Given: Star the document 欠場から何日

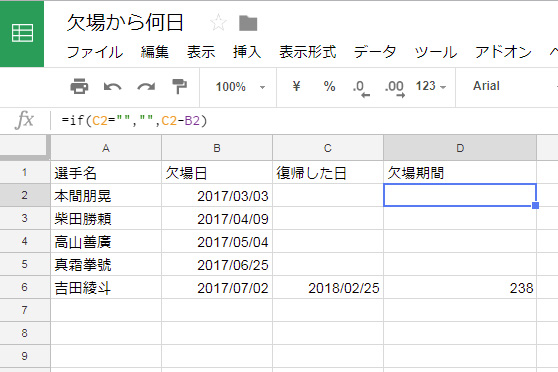Looking at the screenshot, I should [218, 23].
